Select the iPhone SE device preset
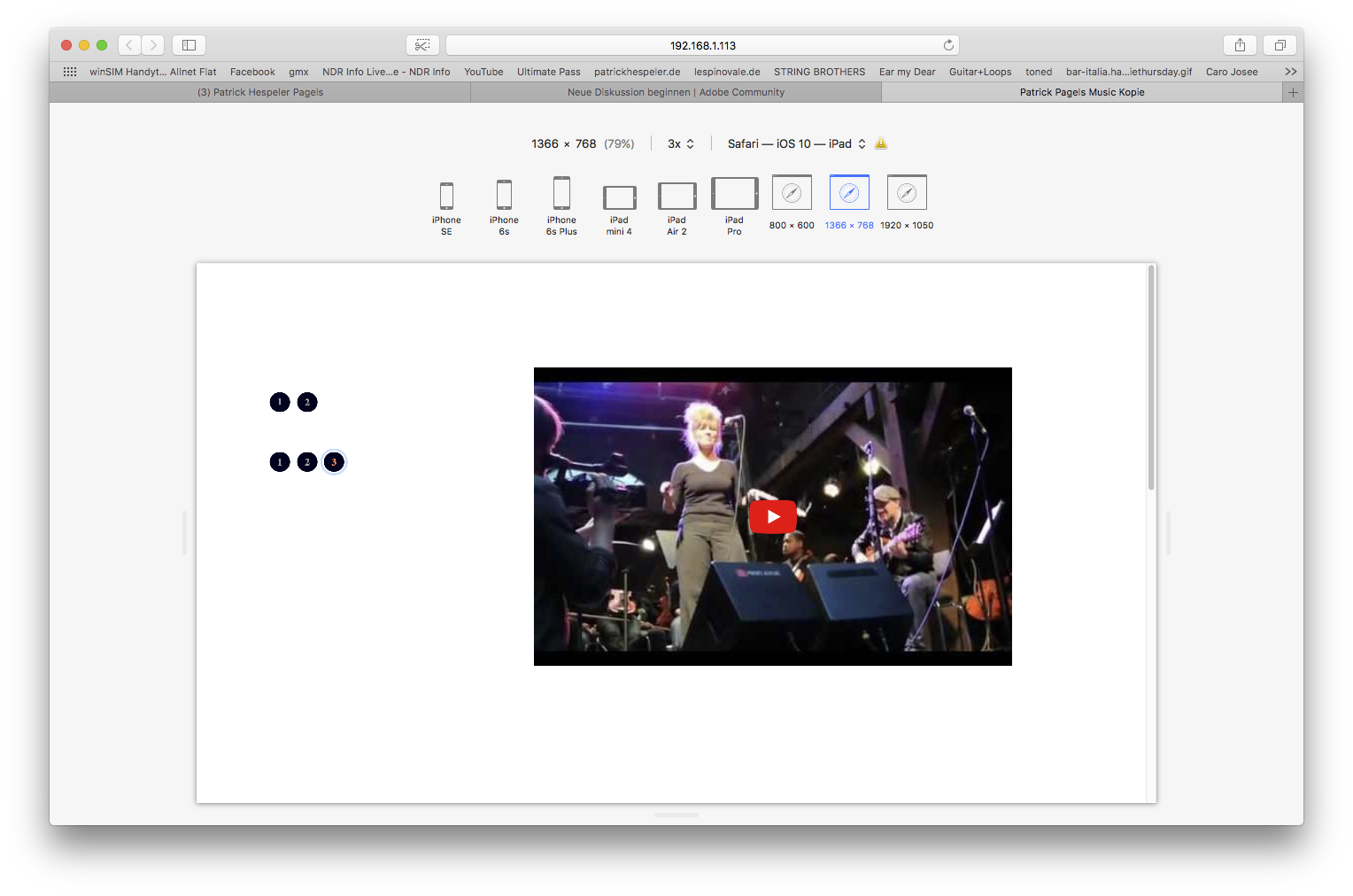This screenshot has width=1353, height=896. coord(446,208)
